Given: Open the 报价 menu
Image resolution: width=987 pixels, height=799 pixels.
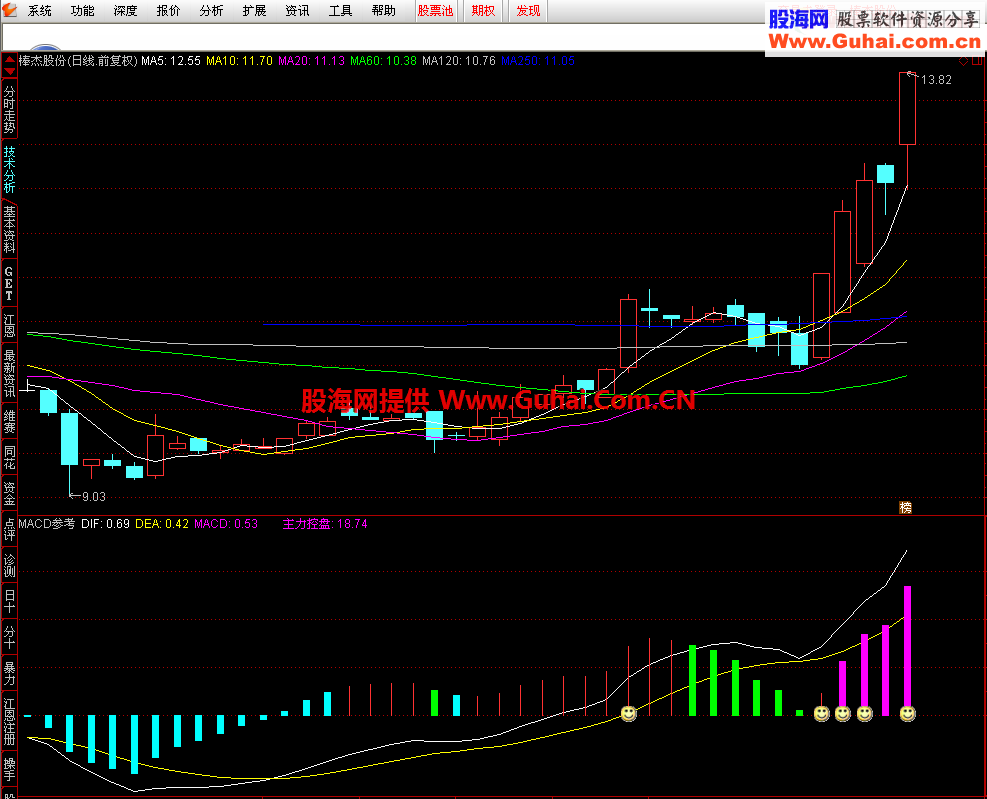Looking at the screenshot, I should point(168,11).
